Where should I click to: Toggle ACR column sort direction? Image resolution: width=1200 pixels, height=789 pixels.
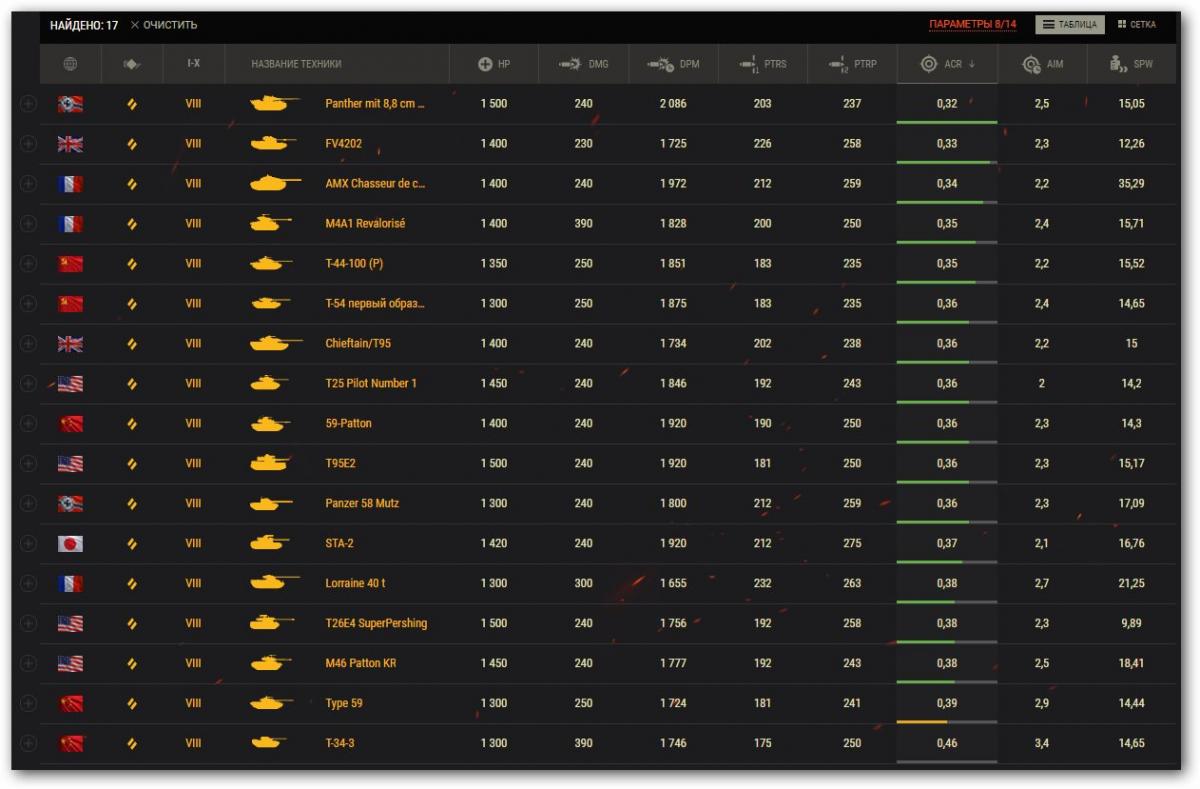[x=947, y=64]
